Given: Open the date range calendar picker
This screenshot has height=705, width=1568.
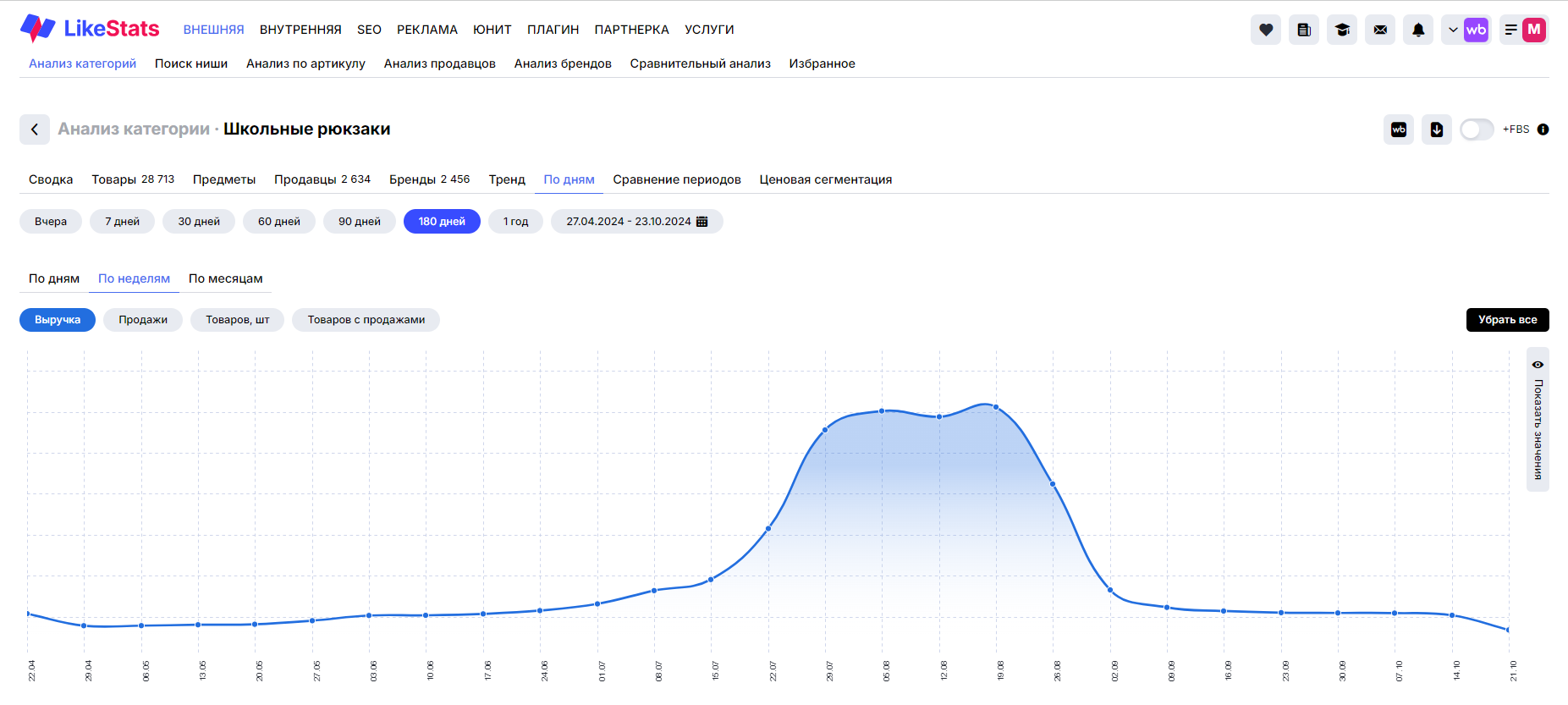Looking at the screenshot, I should 637,222.
